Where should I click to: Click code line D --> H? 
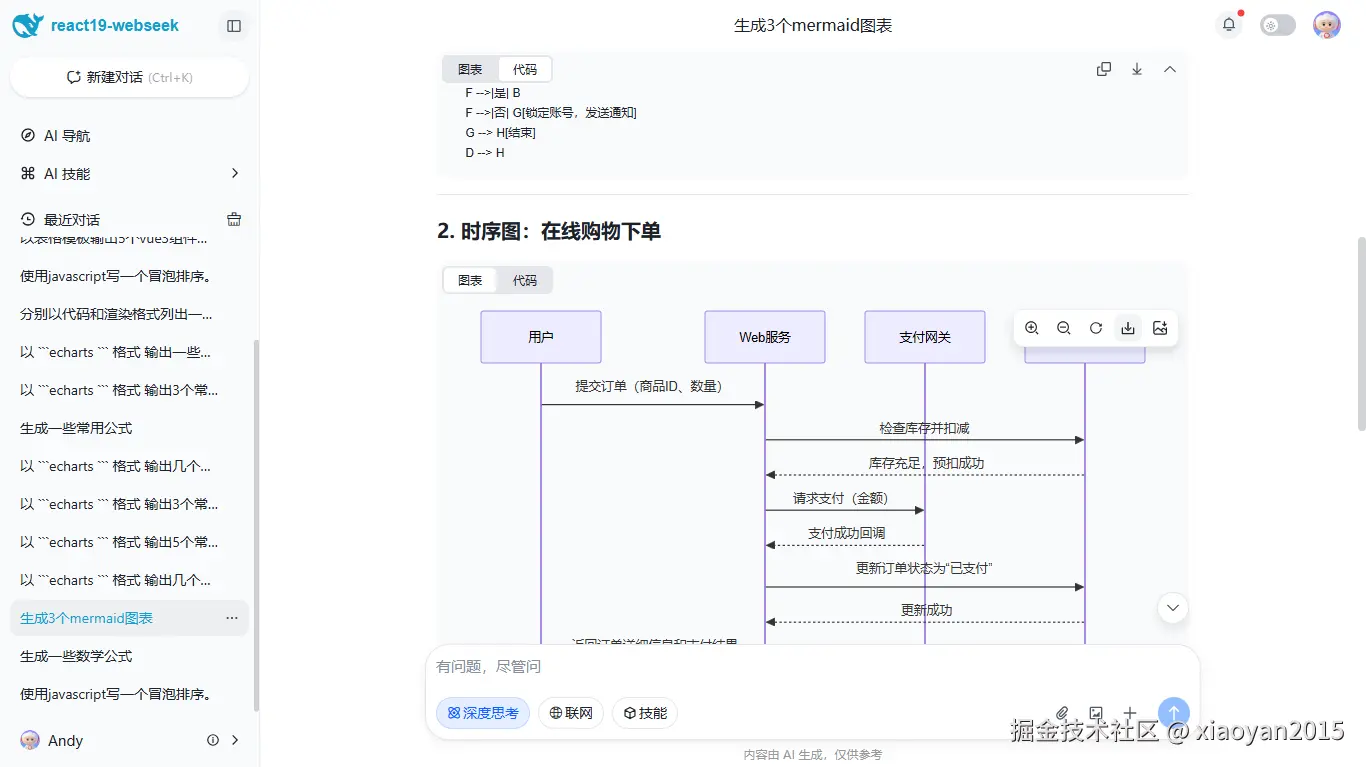485,153
